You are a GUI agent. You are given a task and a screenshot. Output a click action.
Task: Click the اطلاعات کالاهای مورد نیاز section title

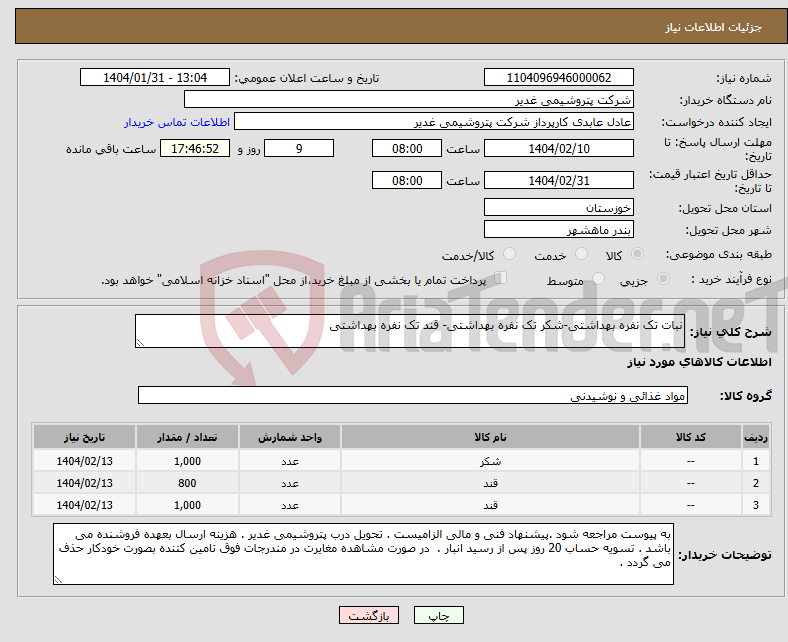point(699,362)
